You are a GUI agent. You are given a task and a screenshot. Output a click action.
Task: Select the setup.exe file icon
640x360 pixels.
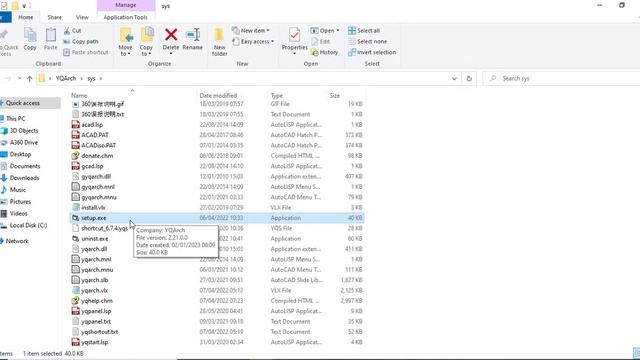(75, 218)
